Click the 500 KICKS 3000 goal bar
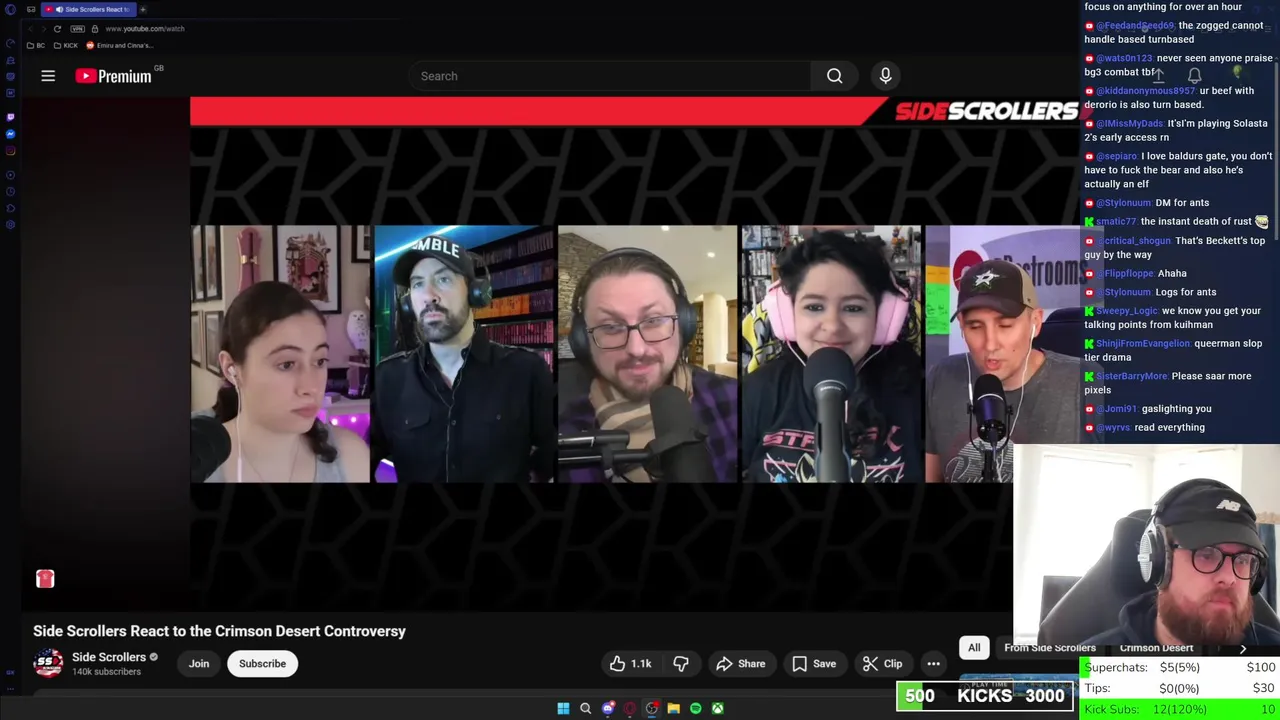The image size is (1280, 720). (985, 696)
